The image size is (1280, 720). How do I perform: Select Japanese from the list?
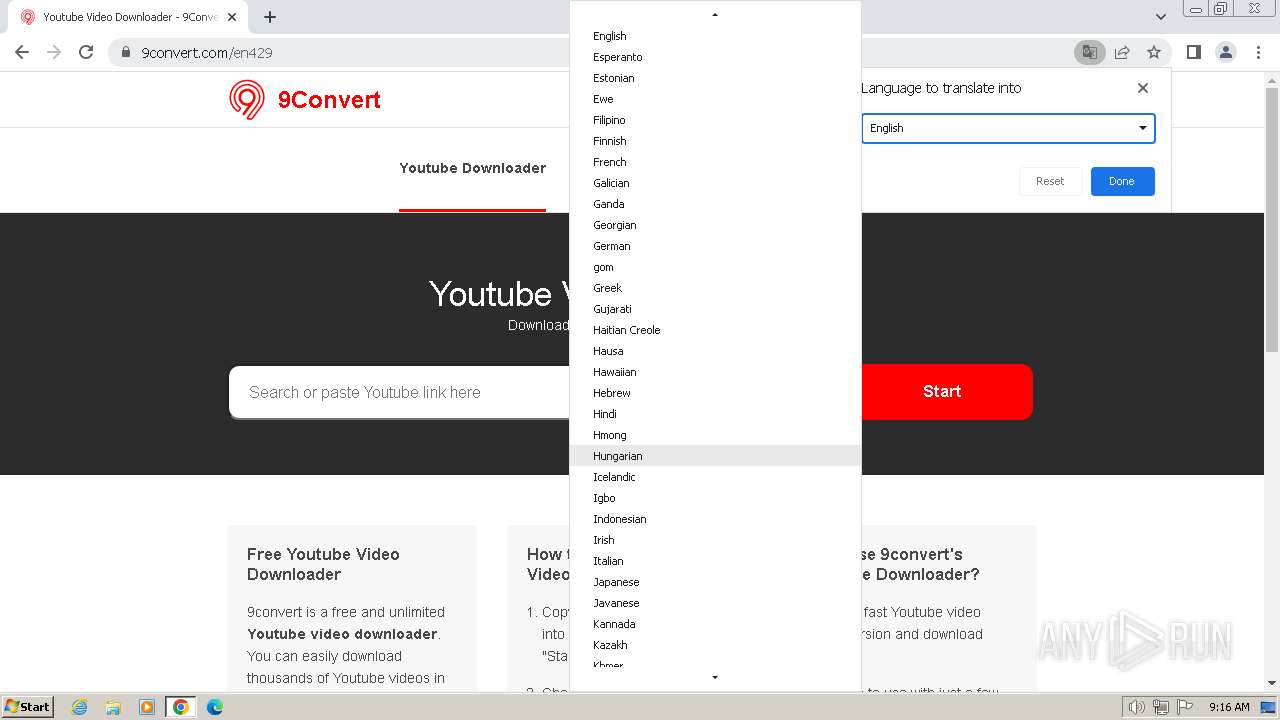coord(715,582)
